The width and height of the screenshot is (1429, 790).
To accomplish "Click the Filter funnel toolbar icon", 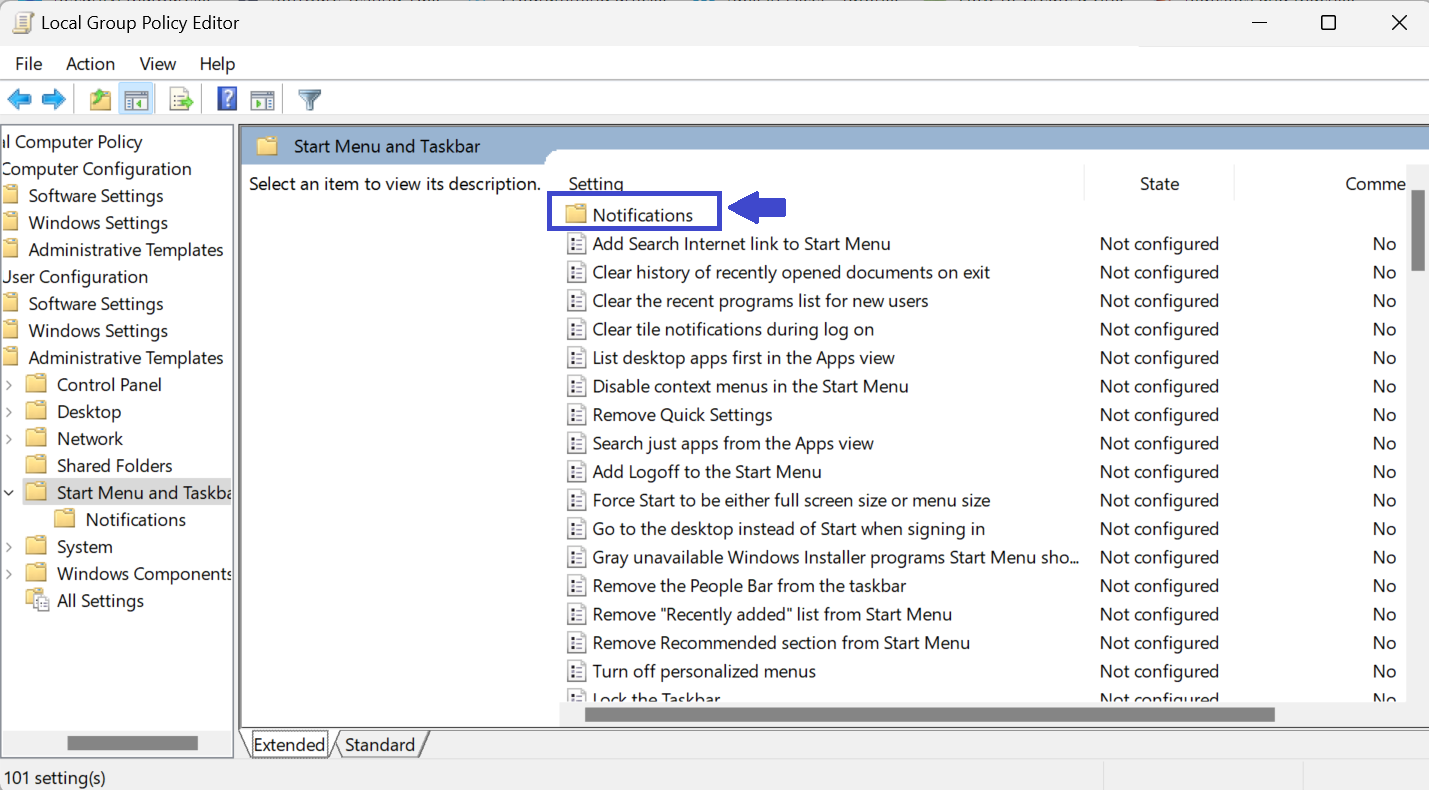I will point(310,99).
